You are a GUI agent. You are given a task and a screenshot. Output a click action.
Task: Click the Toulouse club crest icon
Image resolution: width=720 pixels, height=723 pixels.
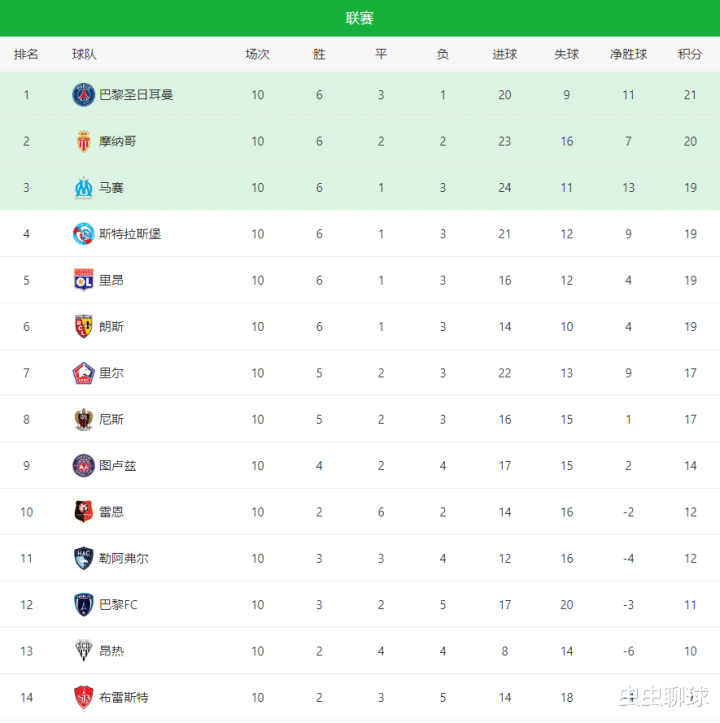coord(84,465)
